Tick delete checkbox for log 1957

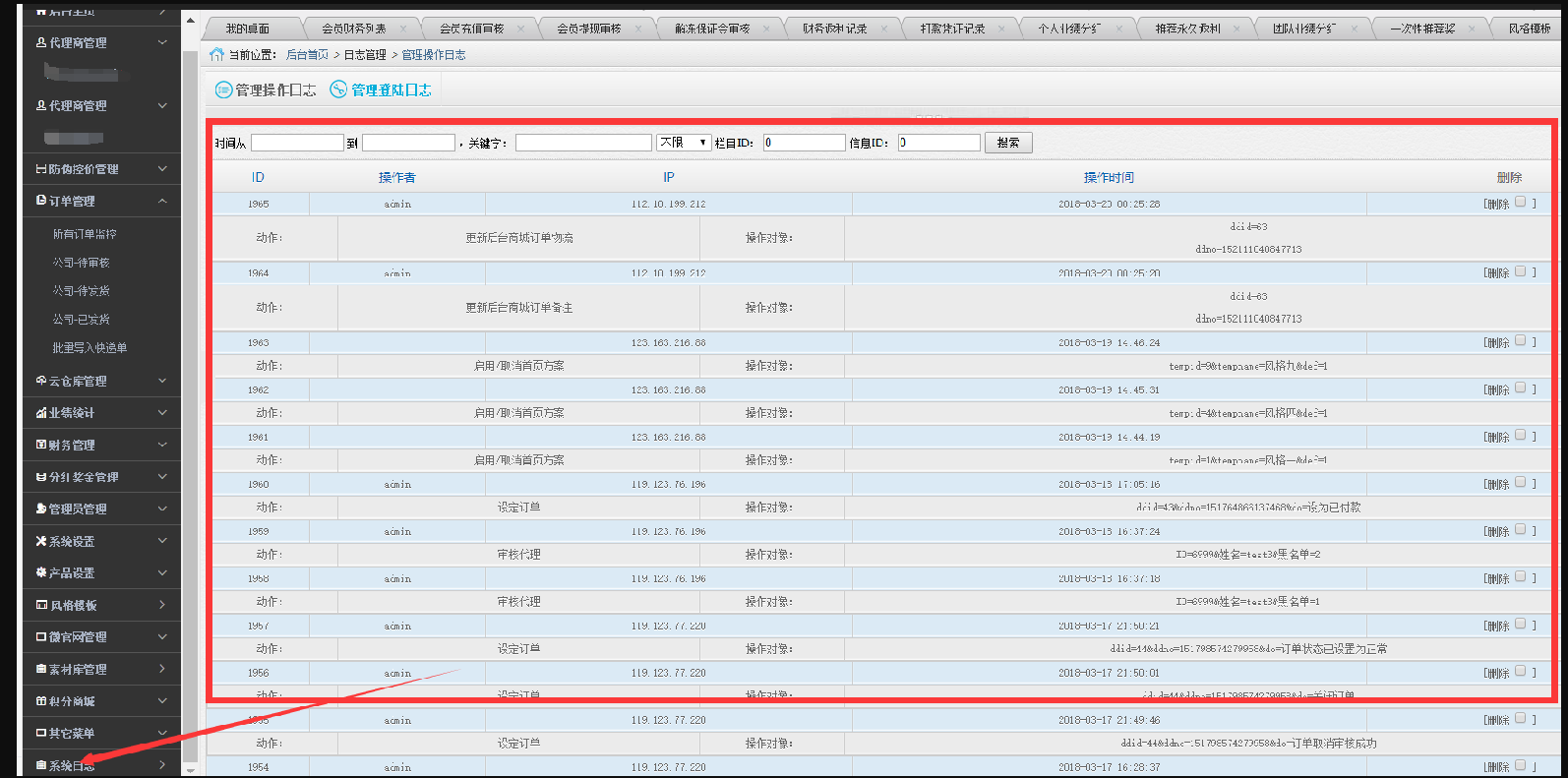(1520, 624)
